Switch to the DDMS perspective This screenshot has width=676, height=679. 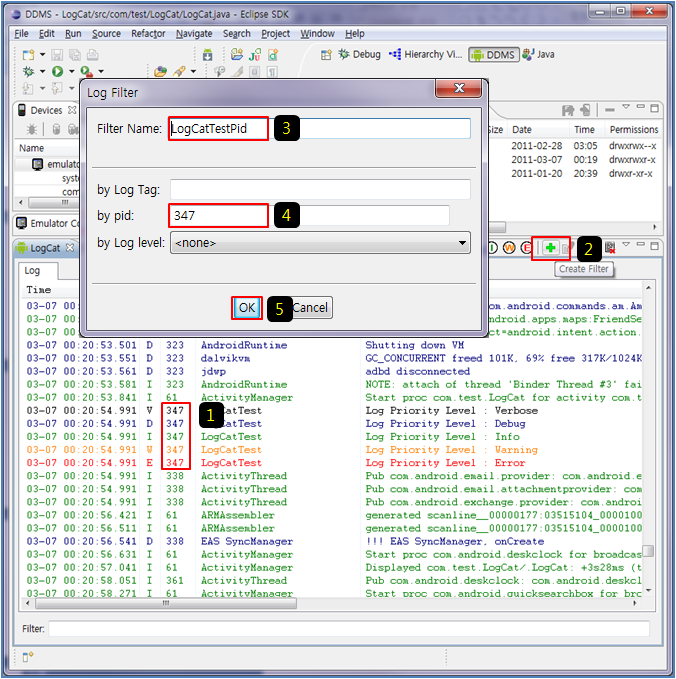click(494, 54)
